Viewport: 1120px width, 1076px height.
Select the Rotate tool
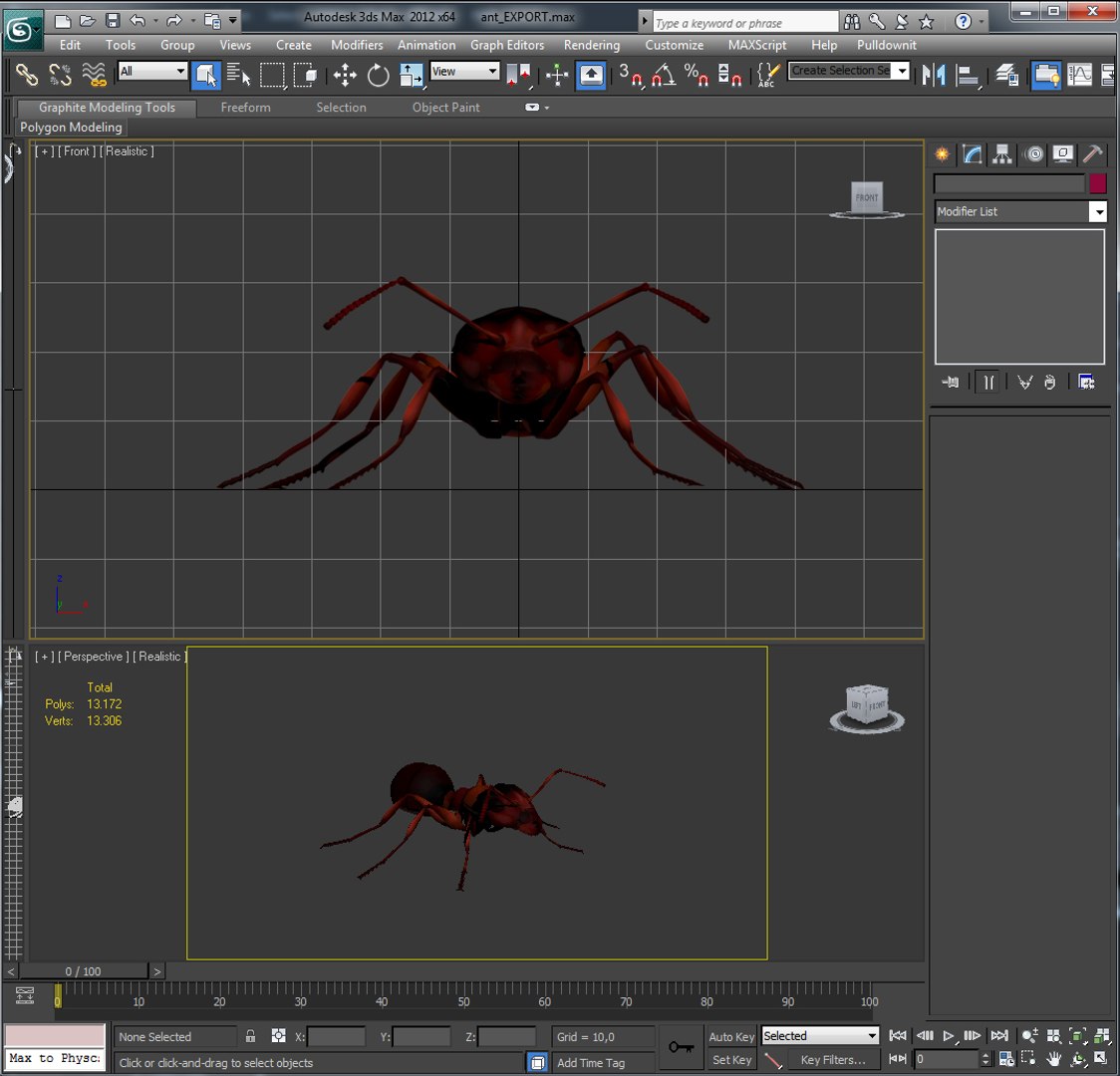378,75
